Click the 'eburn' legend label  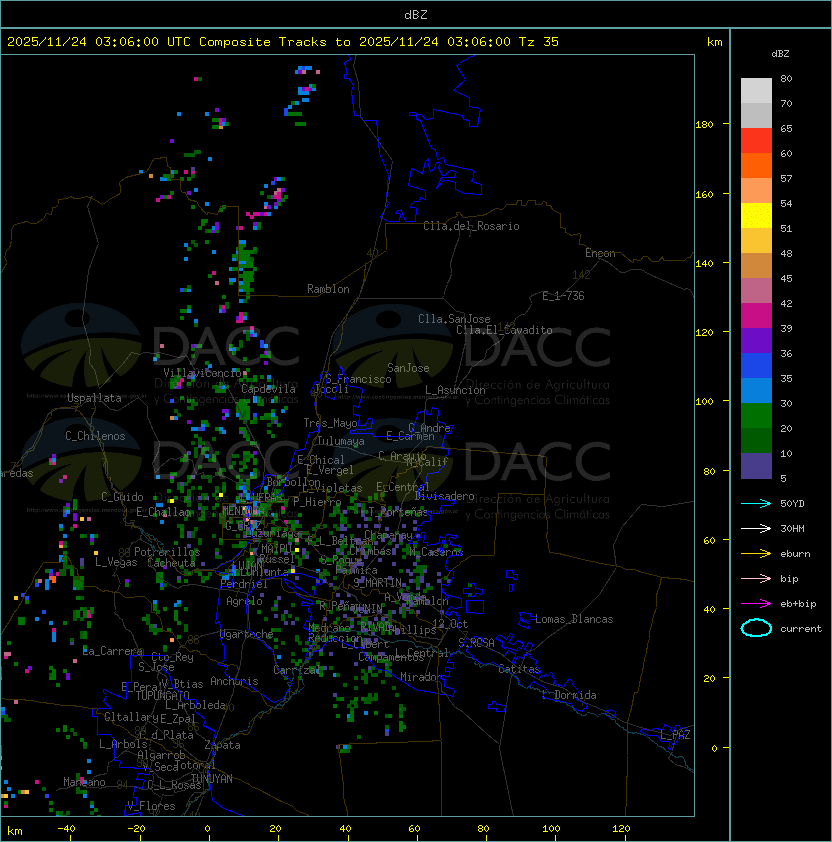click(795, 554)
